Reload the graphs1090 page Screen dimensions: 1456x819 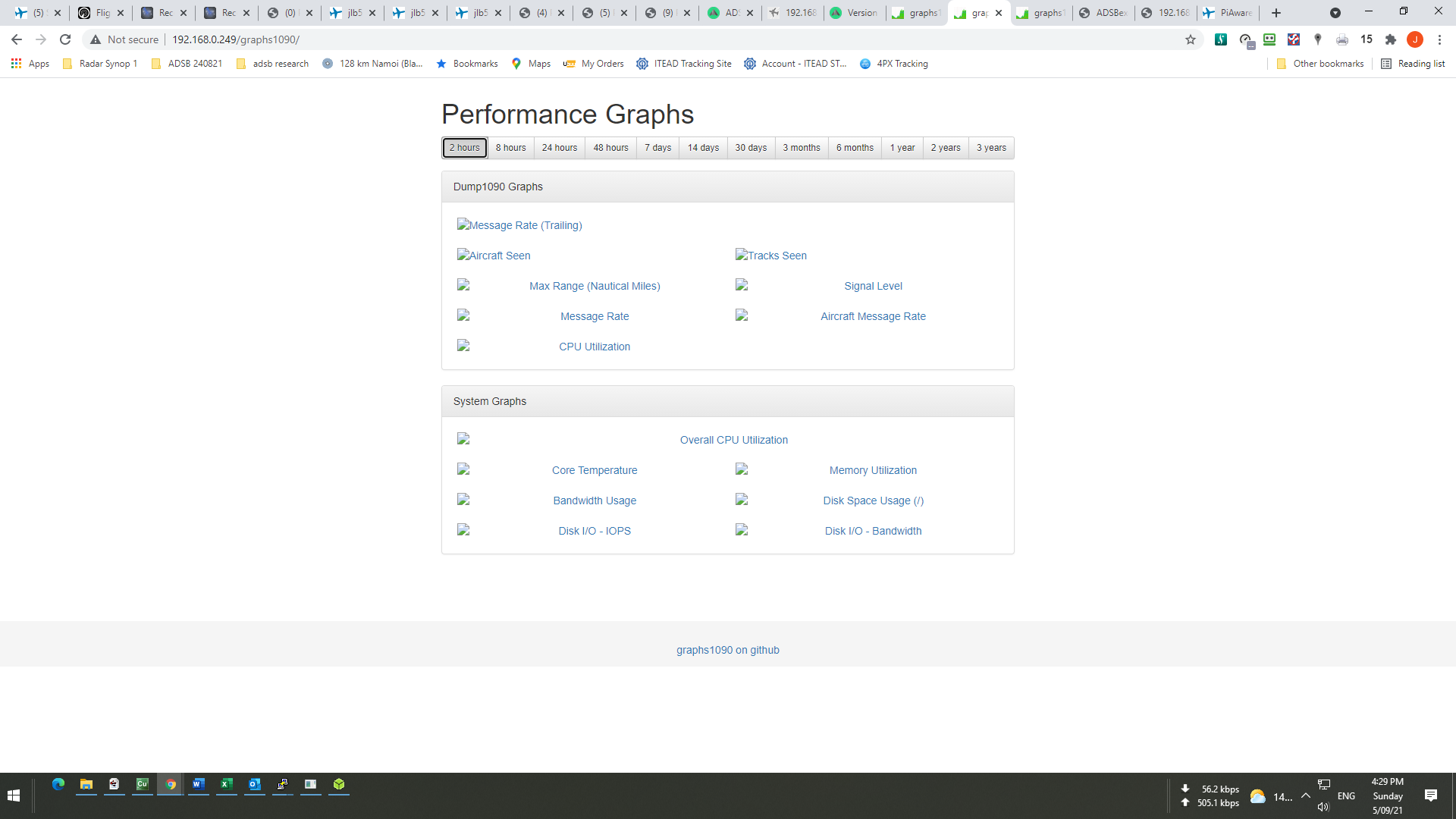click(x=65, y=39)
